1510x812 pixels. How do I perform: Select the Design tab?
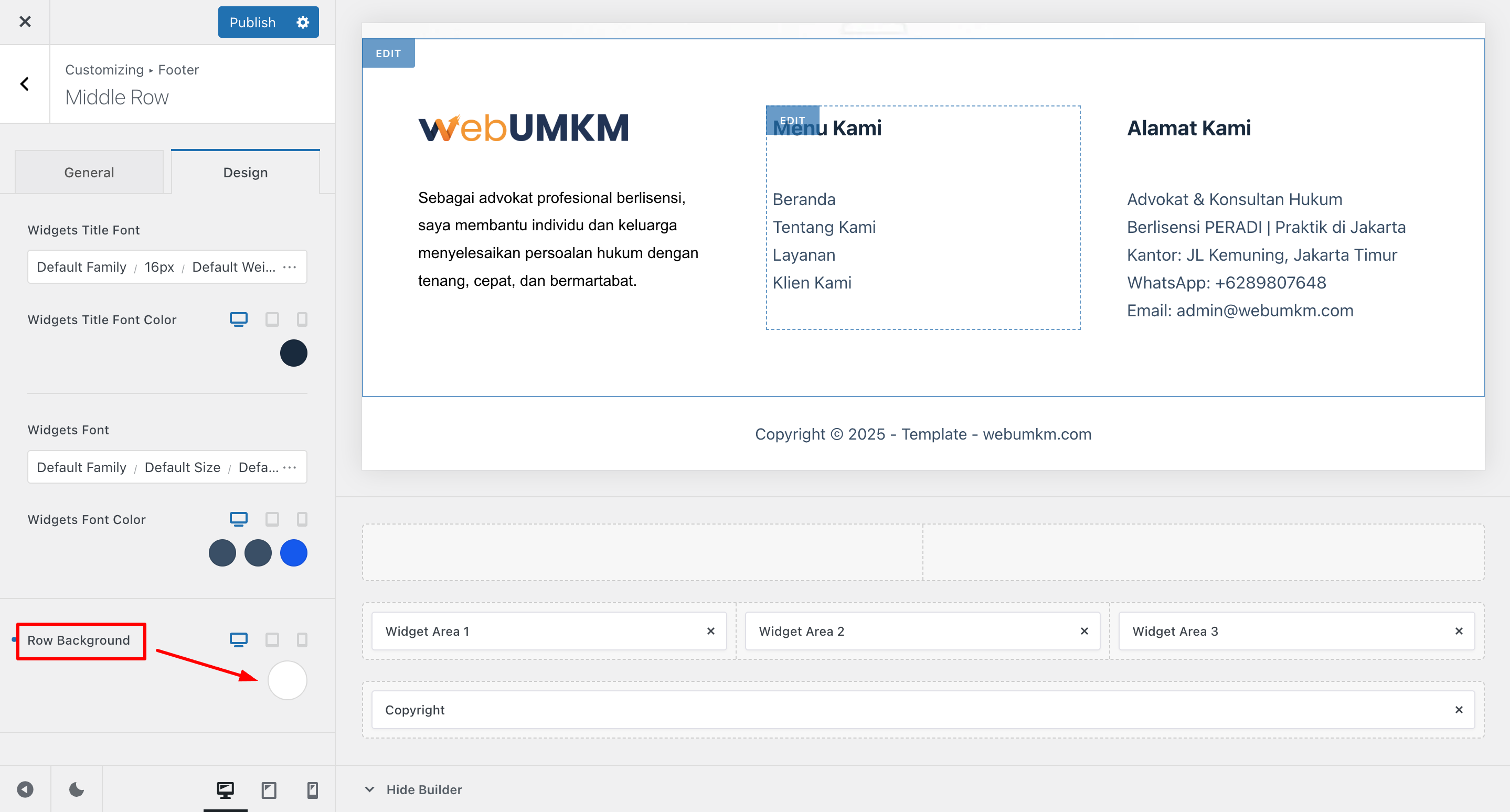pos(245,172)
